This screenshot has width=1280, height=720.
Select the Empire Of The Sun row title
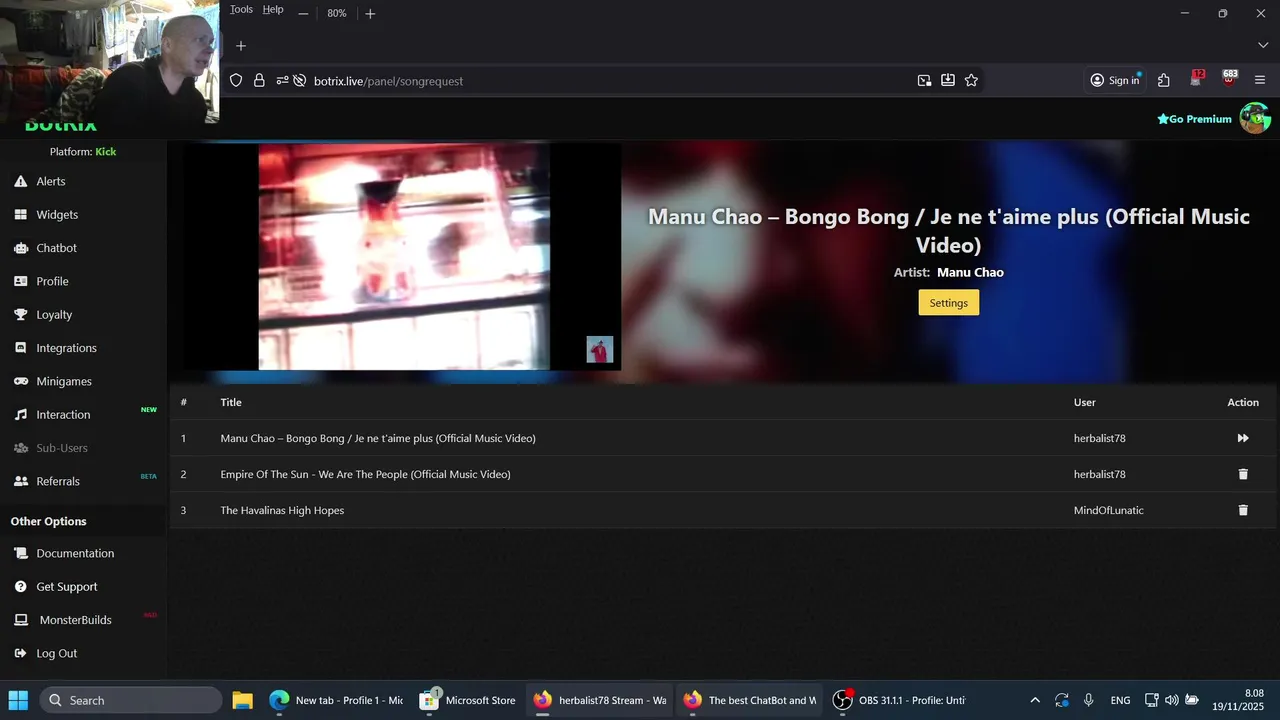click(365, 474)
